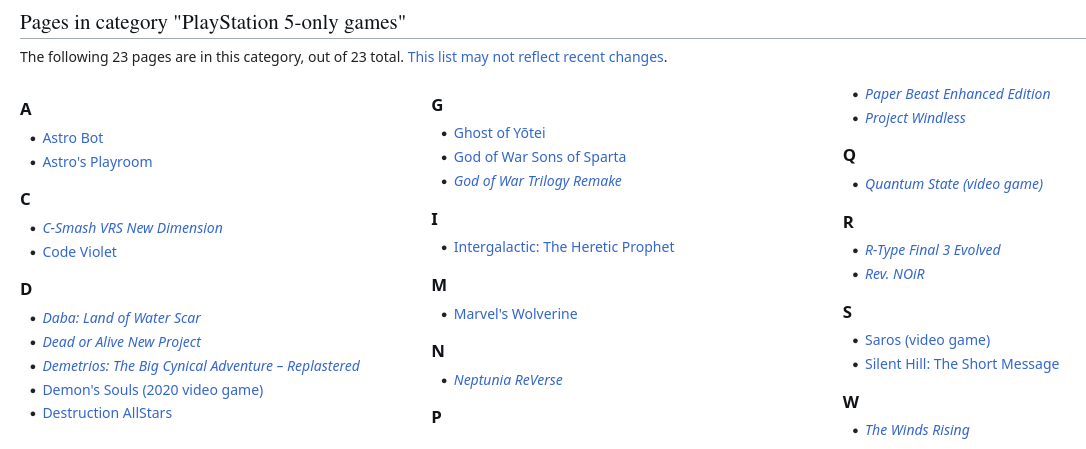This screenshot has width=1086, height=449.
Task: Select Dead or Alive New Project link
Action: click(121, 342)
